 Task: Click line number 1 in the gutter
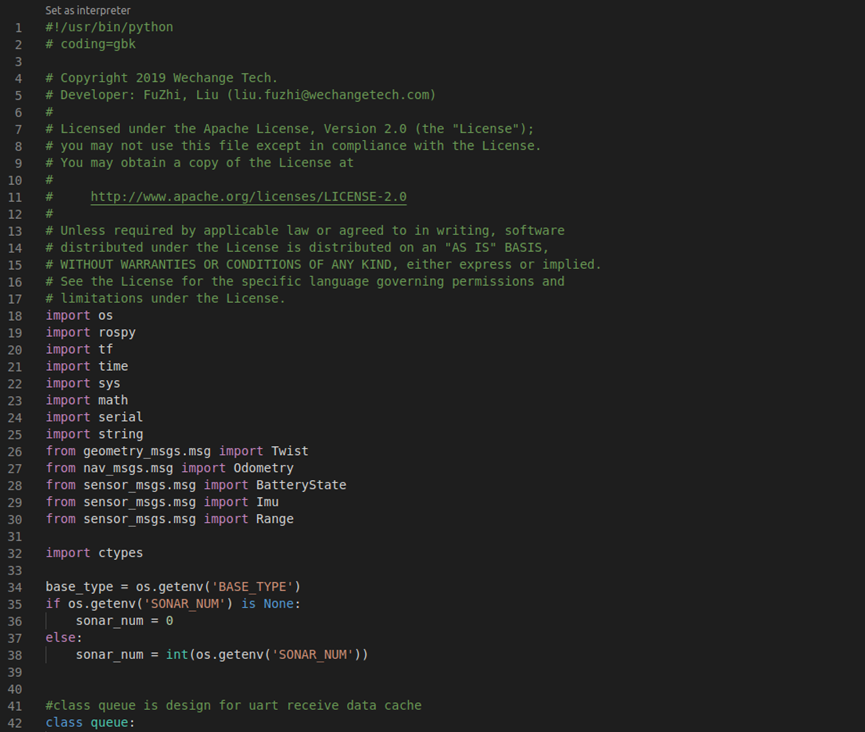[18, 27]
